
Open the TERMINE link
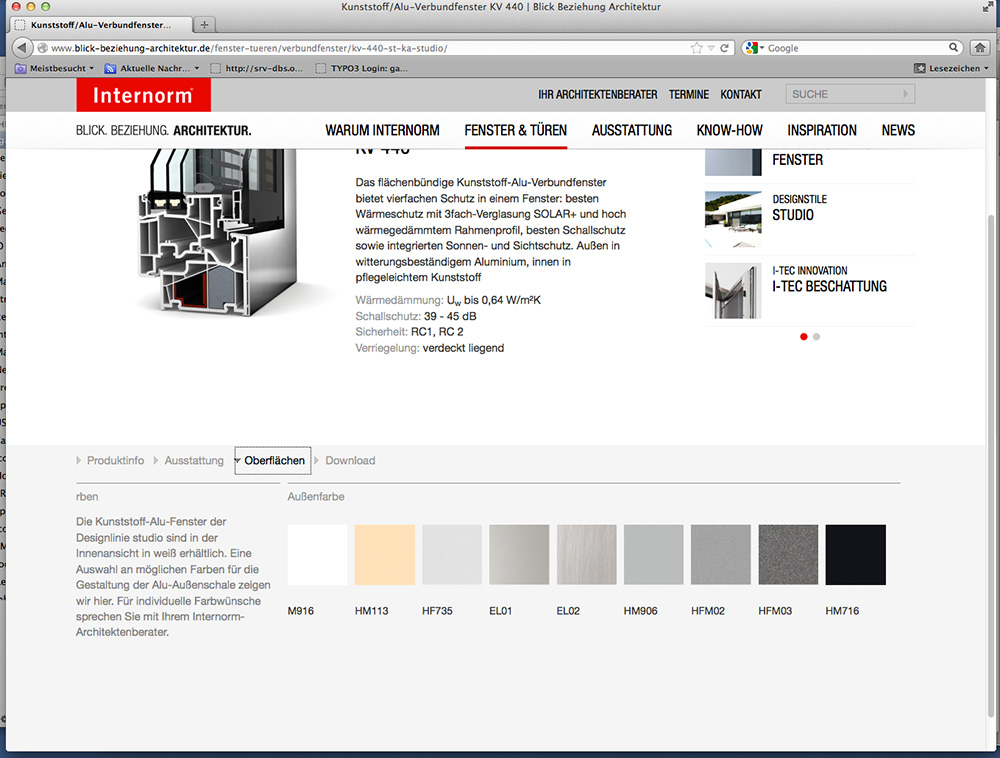coord(689,94)
